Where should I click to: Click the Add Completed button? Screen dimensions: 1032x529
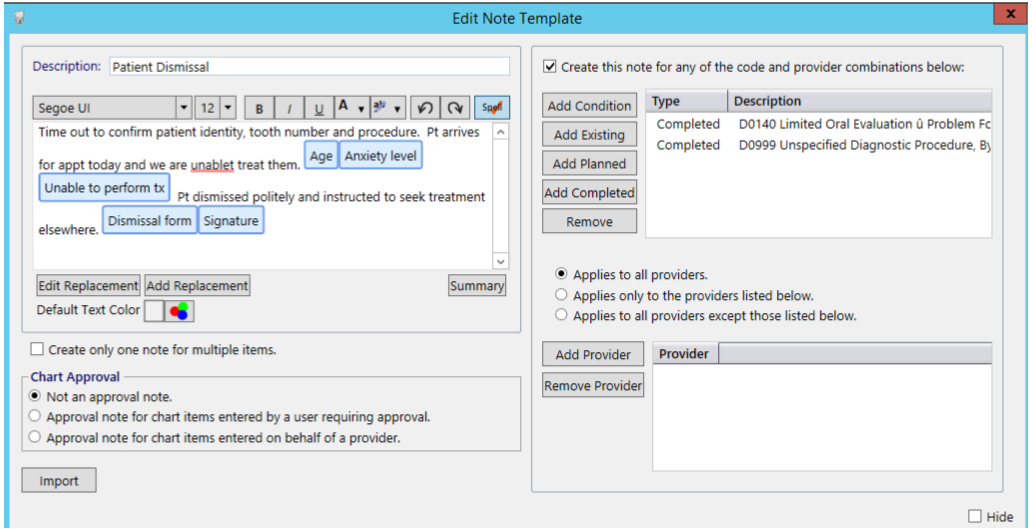point(590,193)
